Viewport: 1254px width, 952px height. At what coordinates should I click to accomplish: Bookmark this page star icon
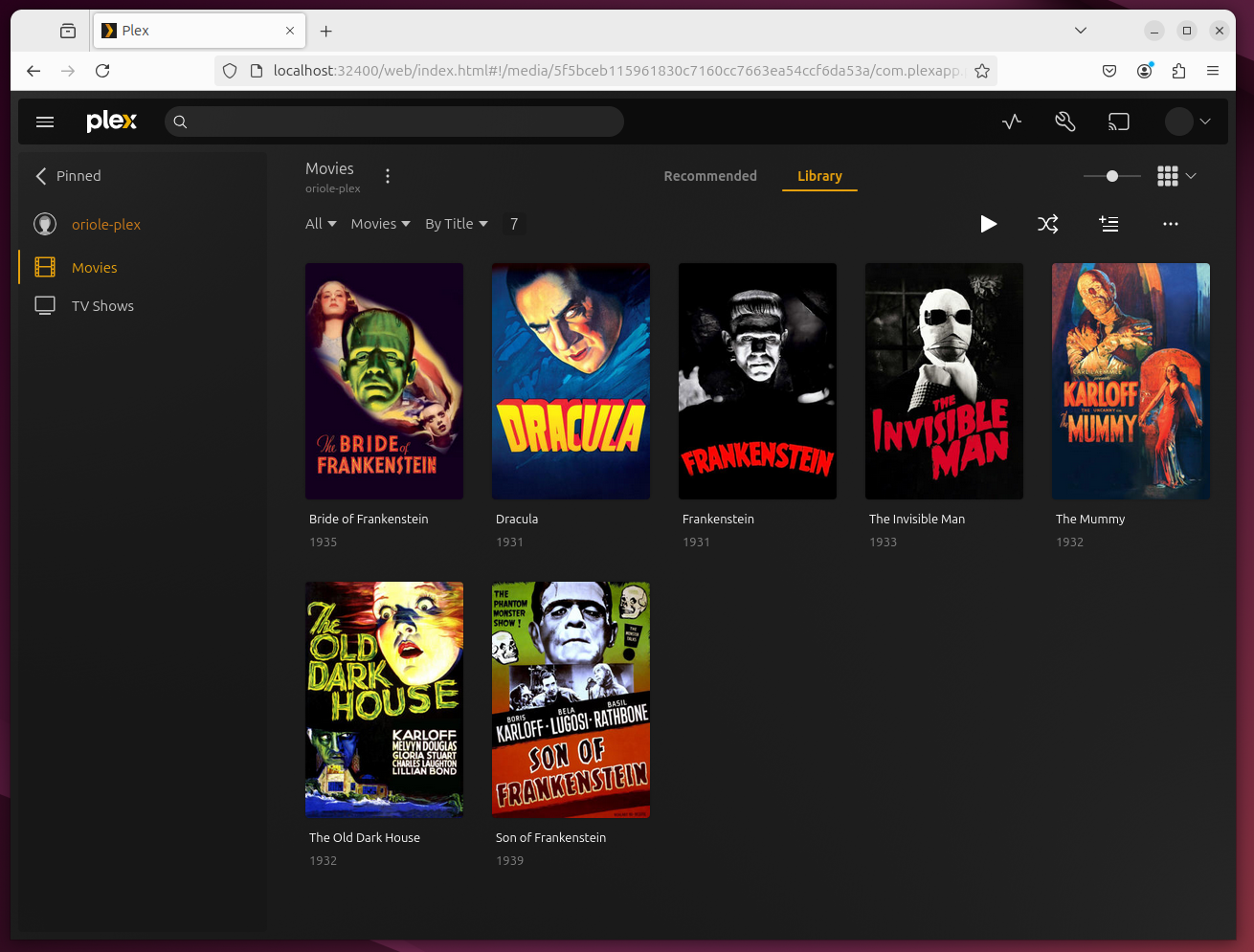click(x=982, y=71)
